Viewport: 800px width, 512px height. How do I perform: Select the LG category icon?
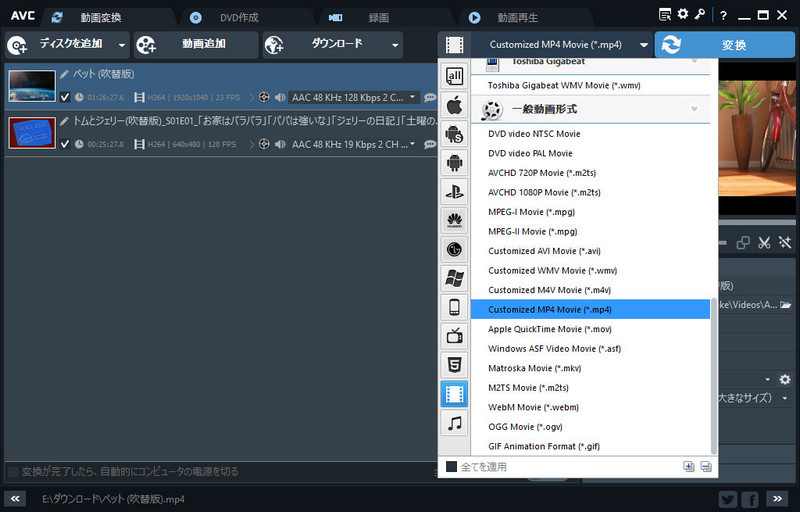pyautogui.click(x=454, y=249)
